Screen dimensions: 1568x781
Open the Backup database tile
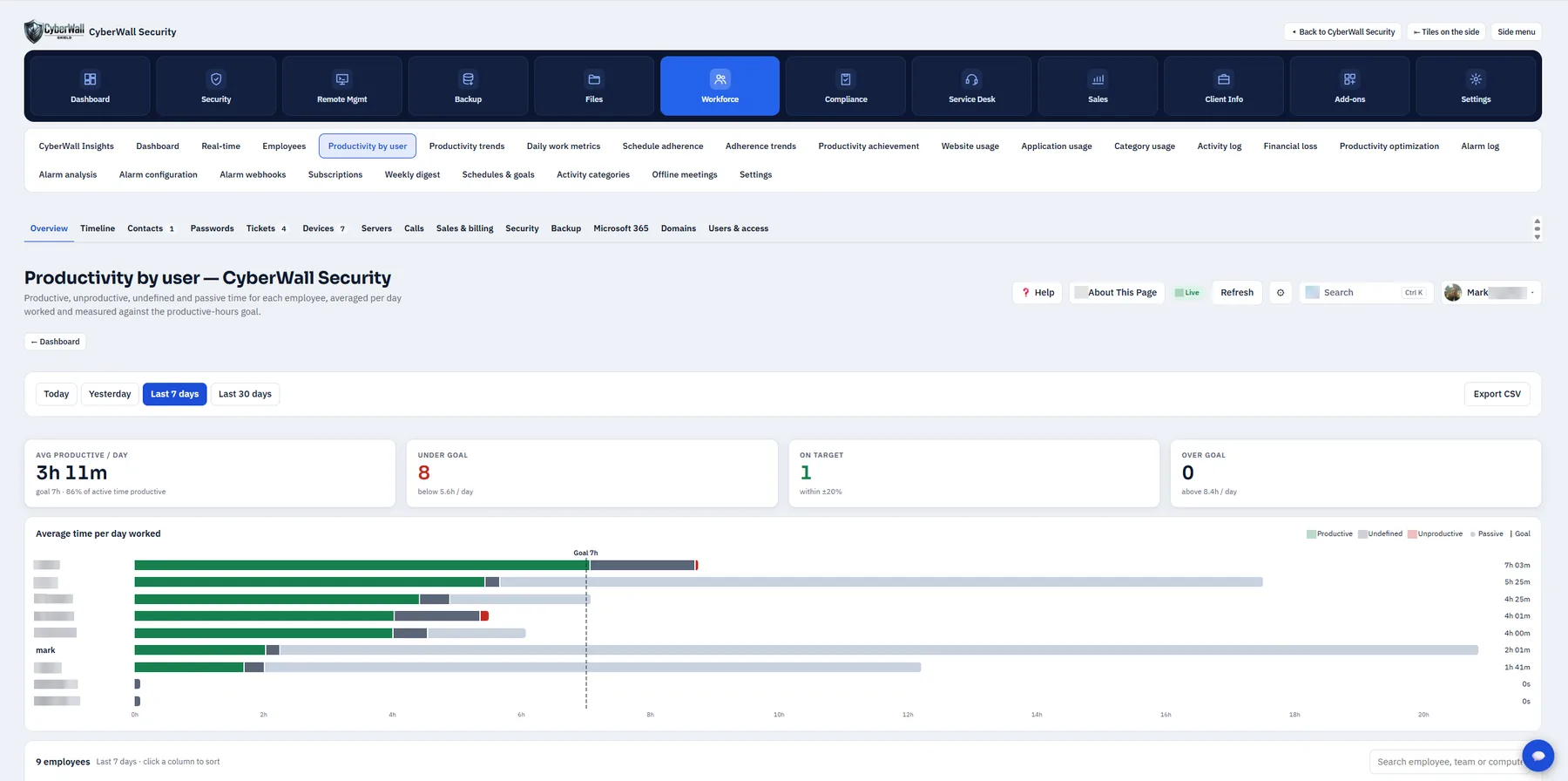(x=468, y=85)
